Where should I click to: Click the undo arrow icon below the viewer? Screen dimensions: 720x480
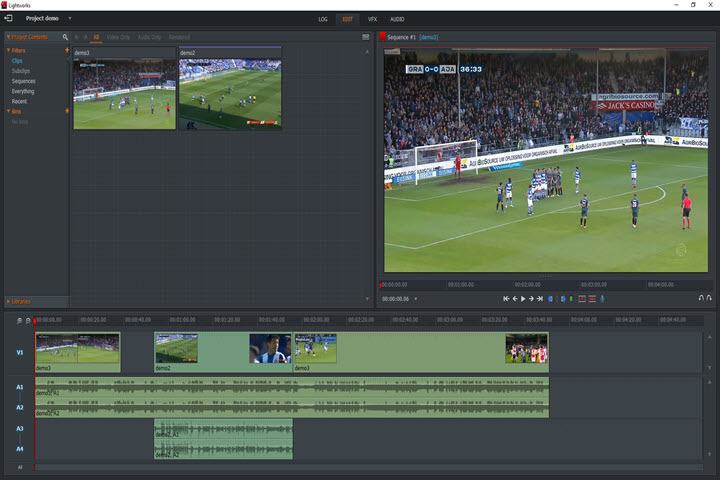tap(700, 299)
